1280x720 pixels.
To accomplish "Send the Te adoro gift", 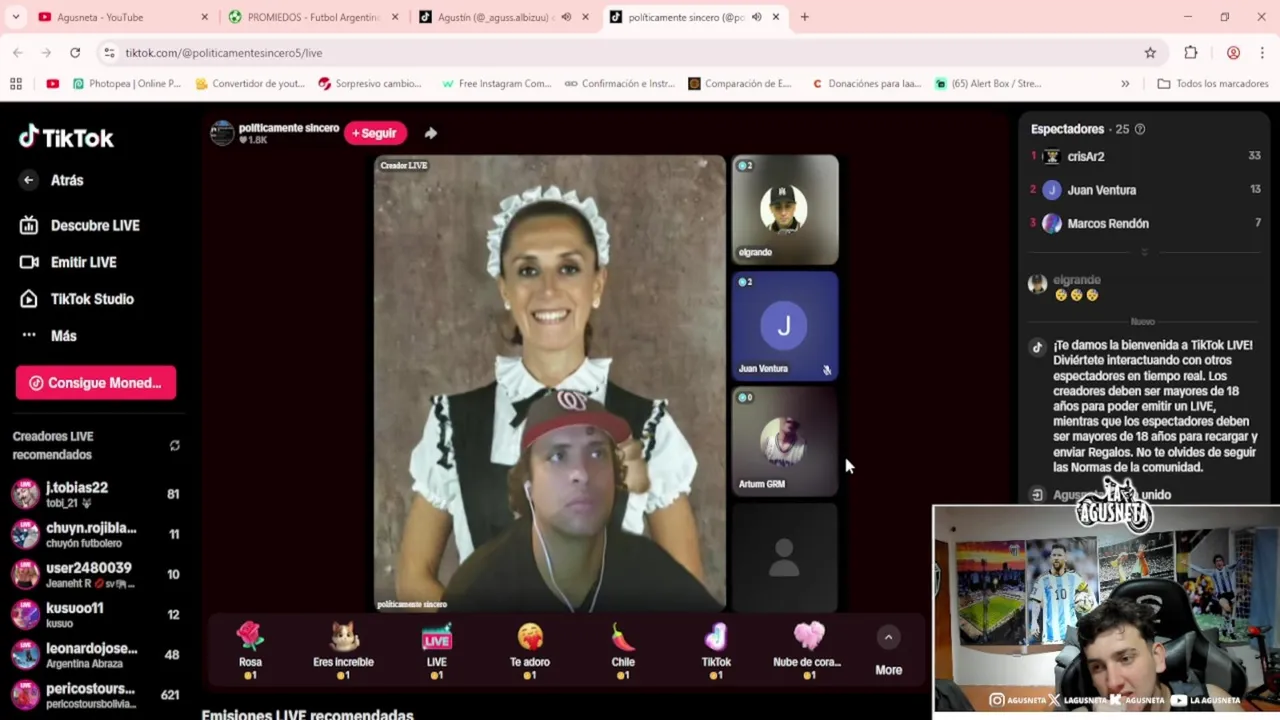I will point(530,650).
